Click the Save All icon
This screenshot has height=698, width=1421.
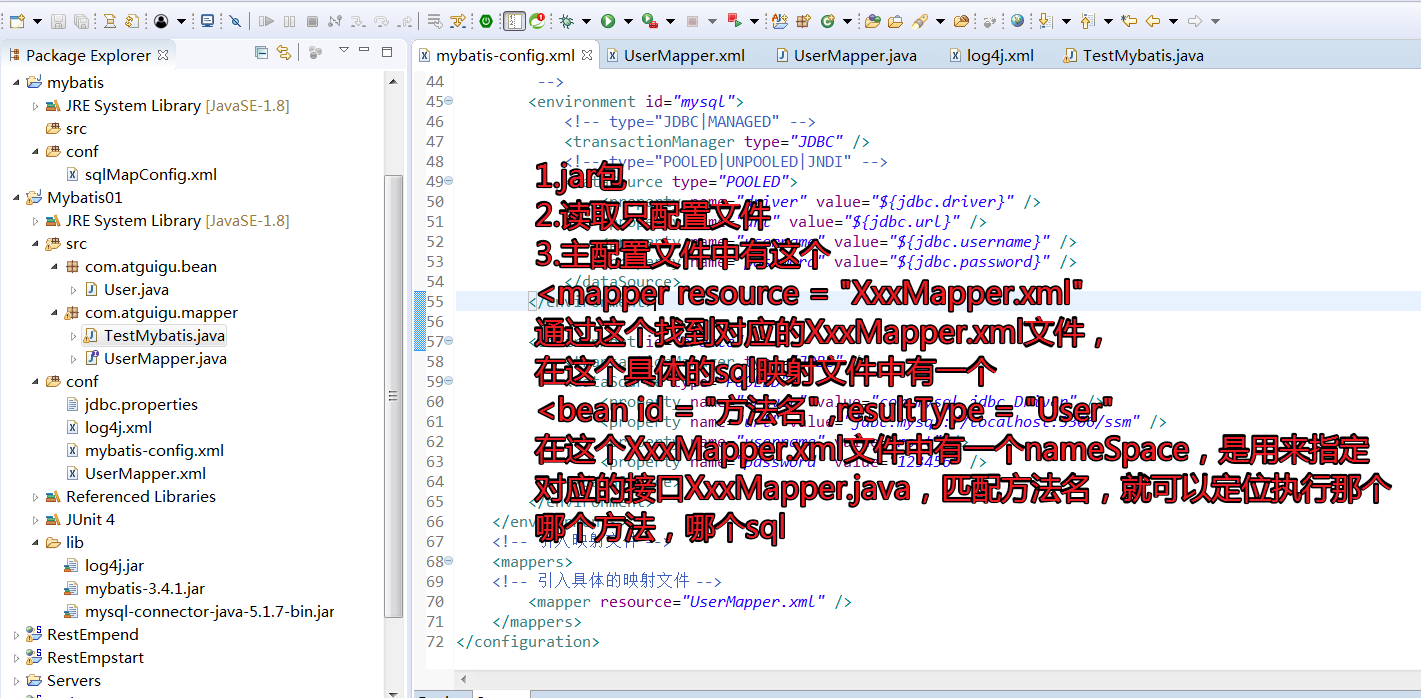[81, 21]
